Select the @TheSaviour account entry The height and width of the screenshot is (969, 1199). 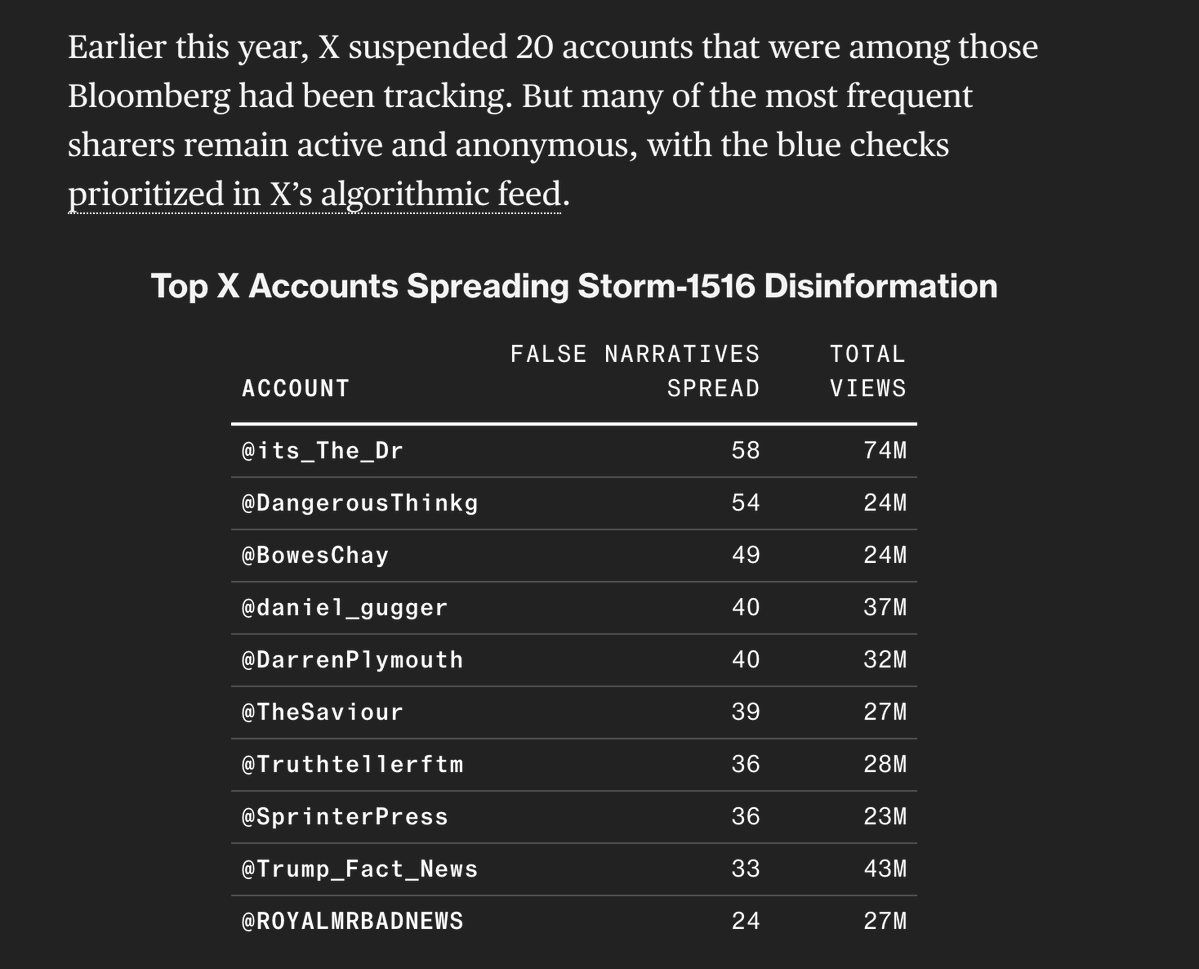click(x=323, y=712)
